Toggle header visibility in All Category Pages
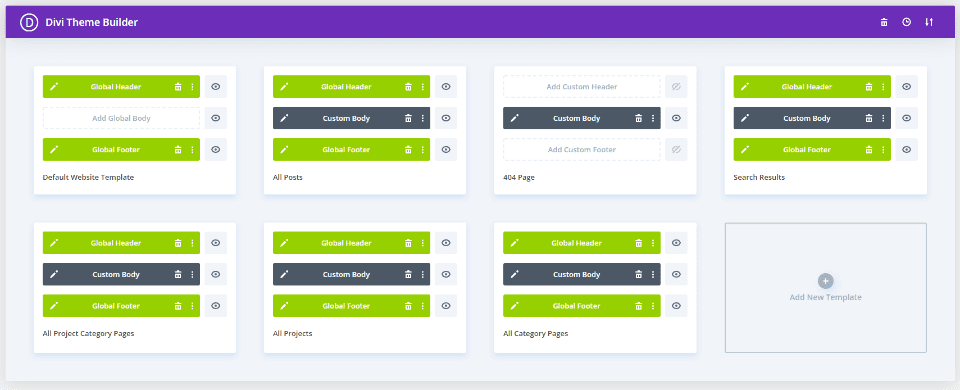Viewport: 960px width, 390px height. pos(676,243)
